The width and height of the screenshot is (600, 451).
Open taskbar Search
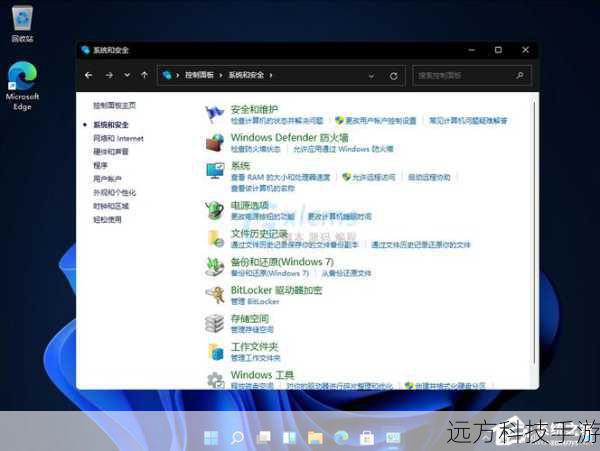coord(237,438)
